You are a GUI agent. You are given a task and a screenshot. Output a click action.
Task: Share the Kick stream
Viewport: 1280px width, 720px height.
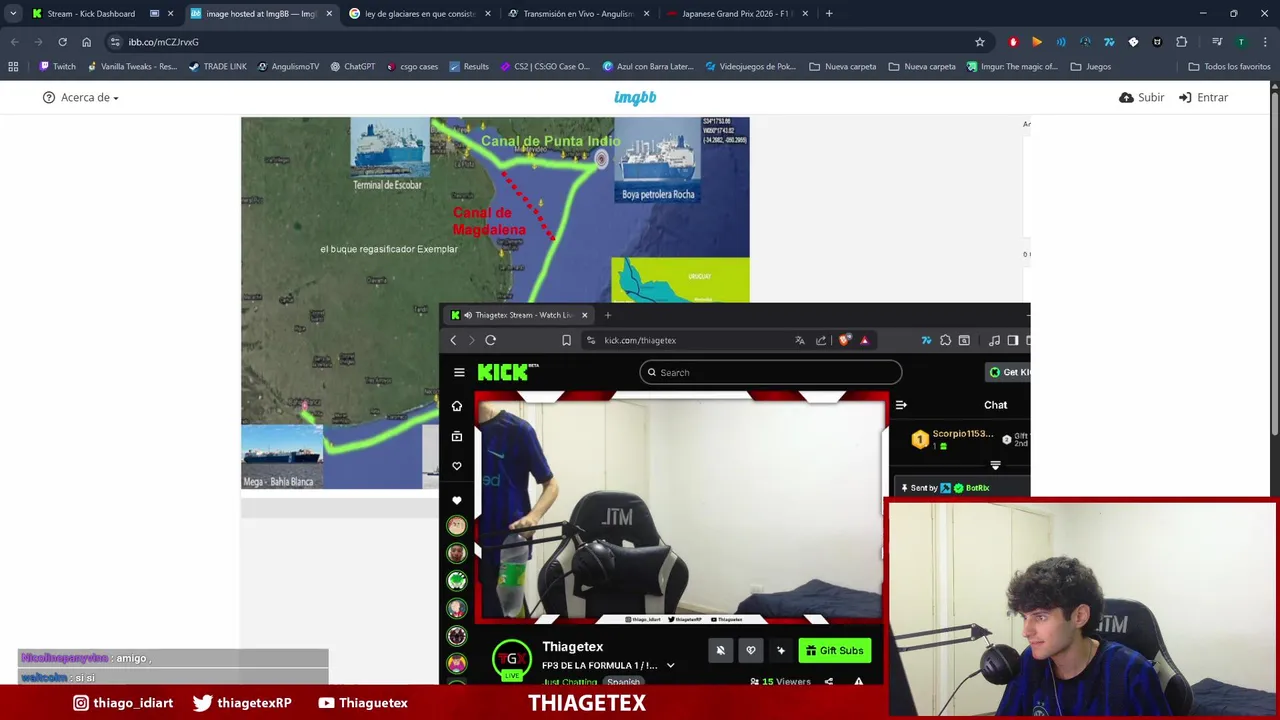click(828, 682)
